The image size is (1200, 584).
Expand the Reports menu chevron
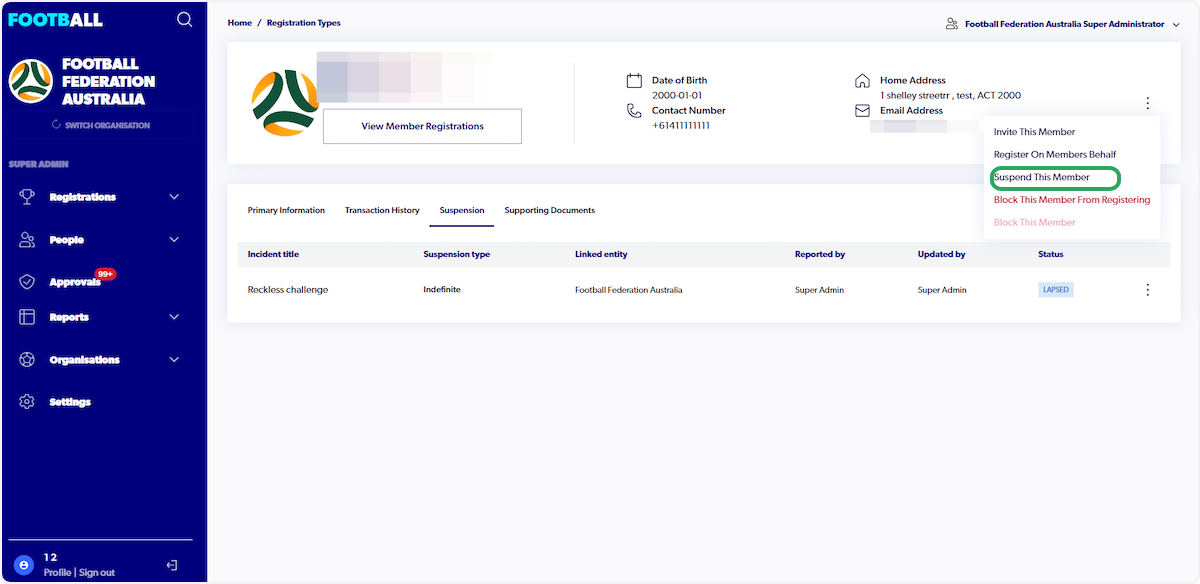click(174, 317)
